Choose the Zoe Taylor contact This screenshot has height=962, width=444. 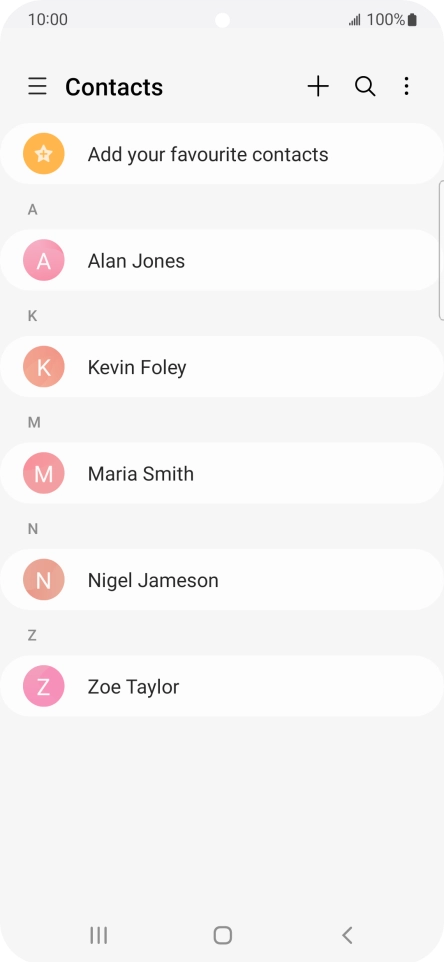click(x=221, y=686)
